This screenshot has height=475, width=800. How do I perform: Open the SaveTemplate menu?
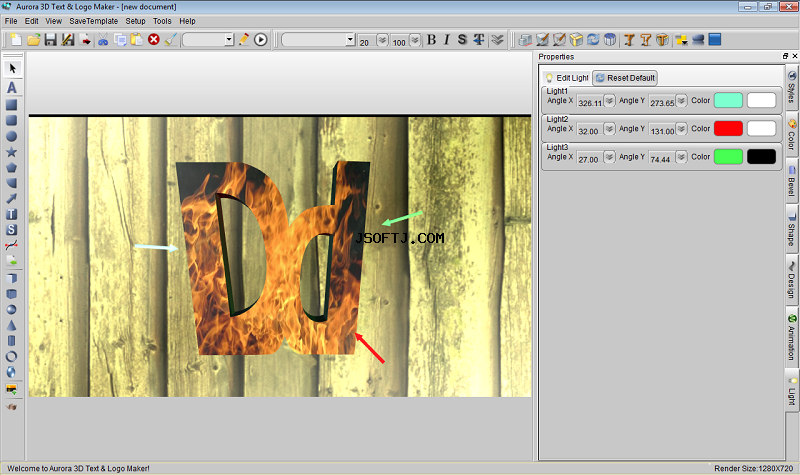tap(93, 21)
